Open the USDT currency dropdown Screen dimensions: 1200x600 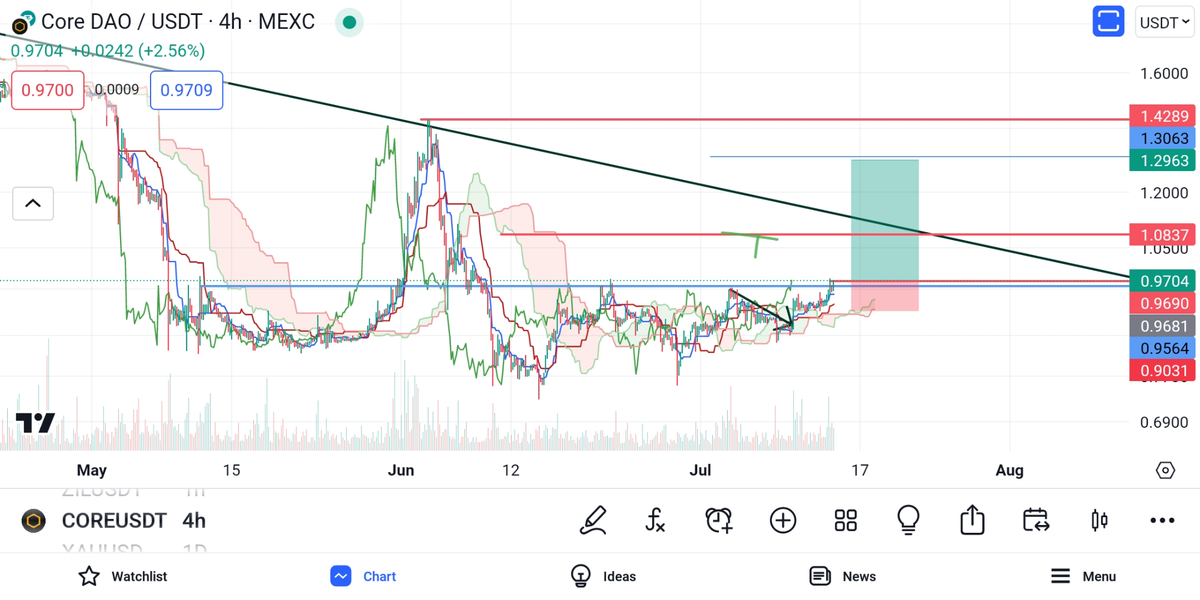pos(1165,22)
